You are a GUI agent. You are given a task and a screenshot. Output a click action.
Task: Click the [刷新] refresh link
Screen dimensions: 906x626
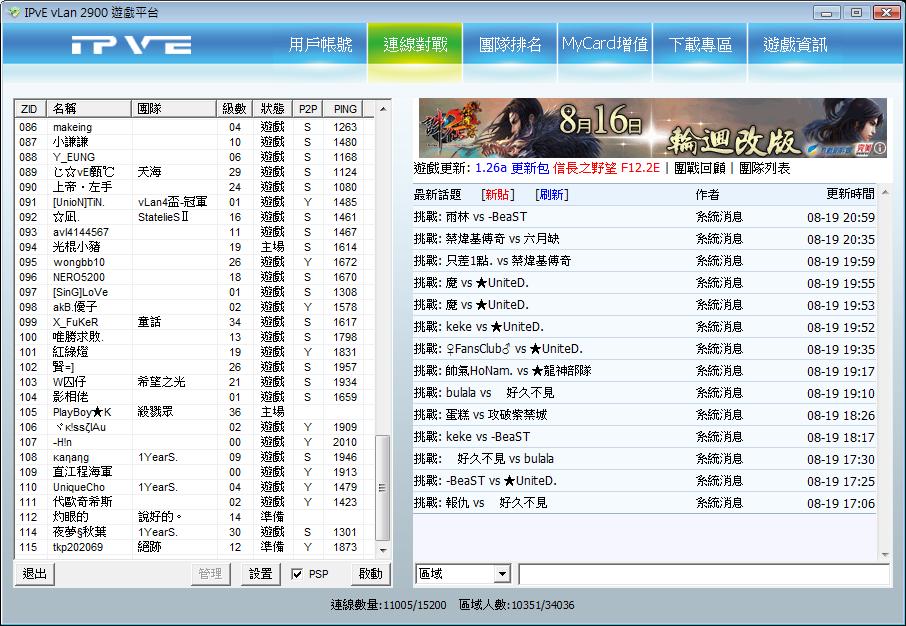point(551,194)
